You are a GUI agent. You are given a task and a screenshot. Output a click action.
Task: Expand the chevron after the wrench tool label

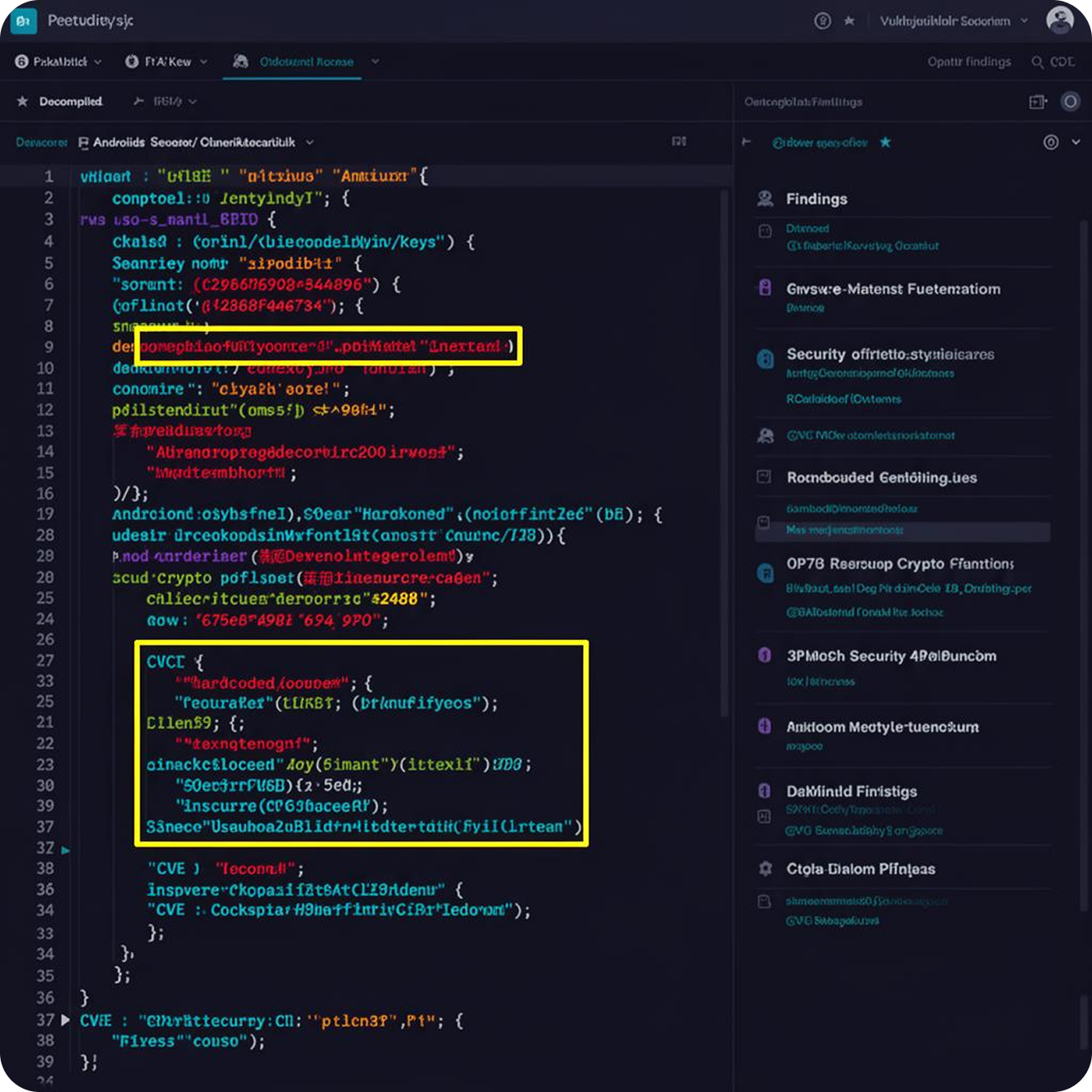[x=193, y=102]
